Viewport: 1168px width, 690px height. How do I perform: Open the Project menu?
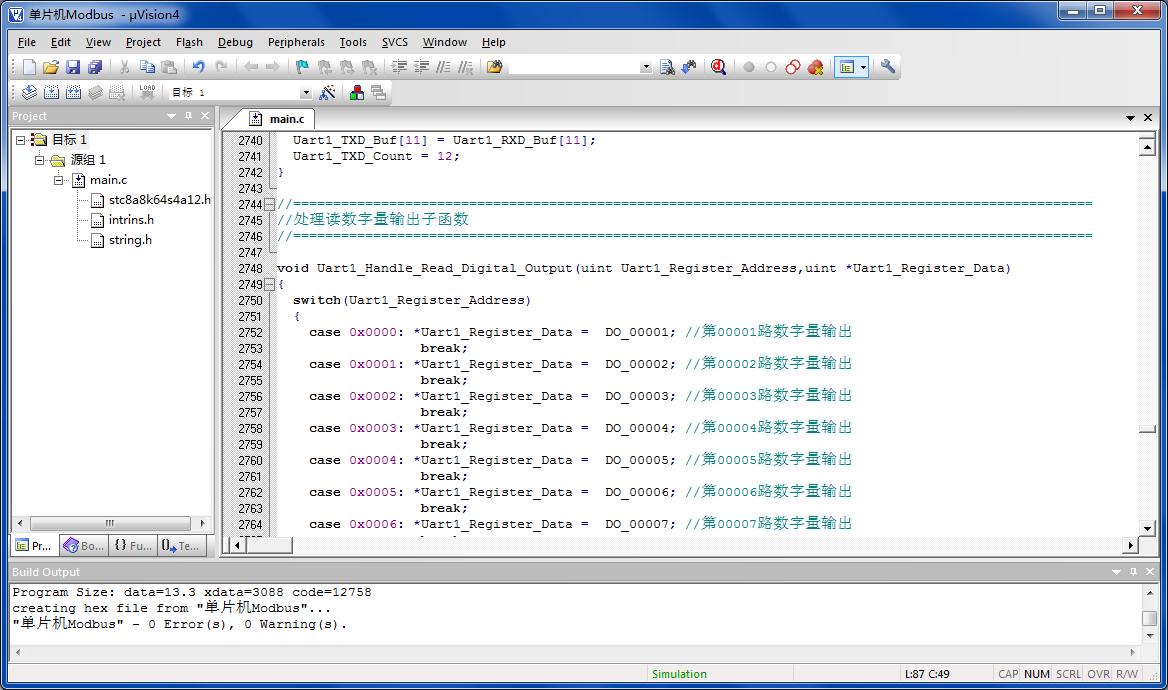click(143, 42)
